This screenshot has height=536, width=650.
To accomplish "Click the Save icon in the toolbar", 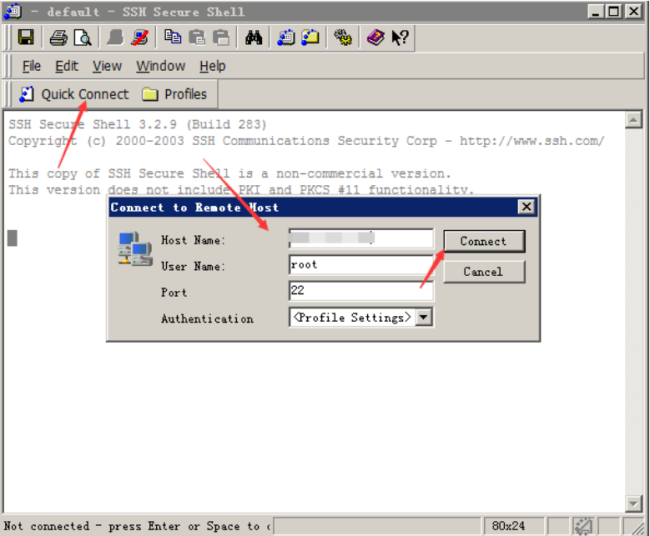I will [x=26, y=38].
